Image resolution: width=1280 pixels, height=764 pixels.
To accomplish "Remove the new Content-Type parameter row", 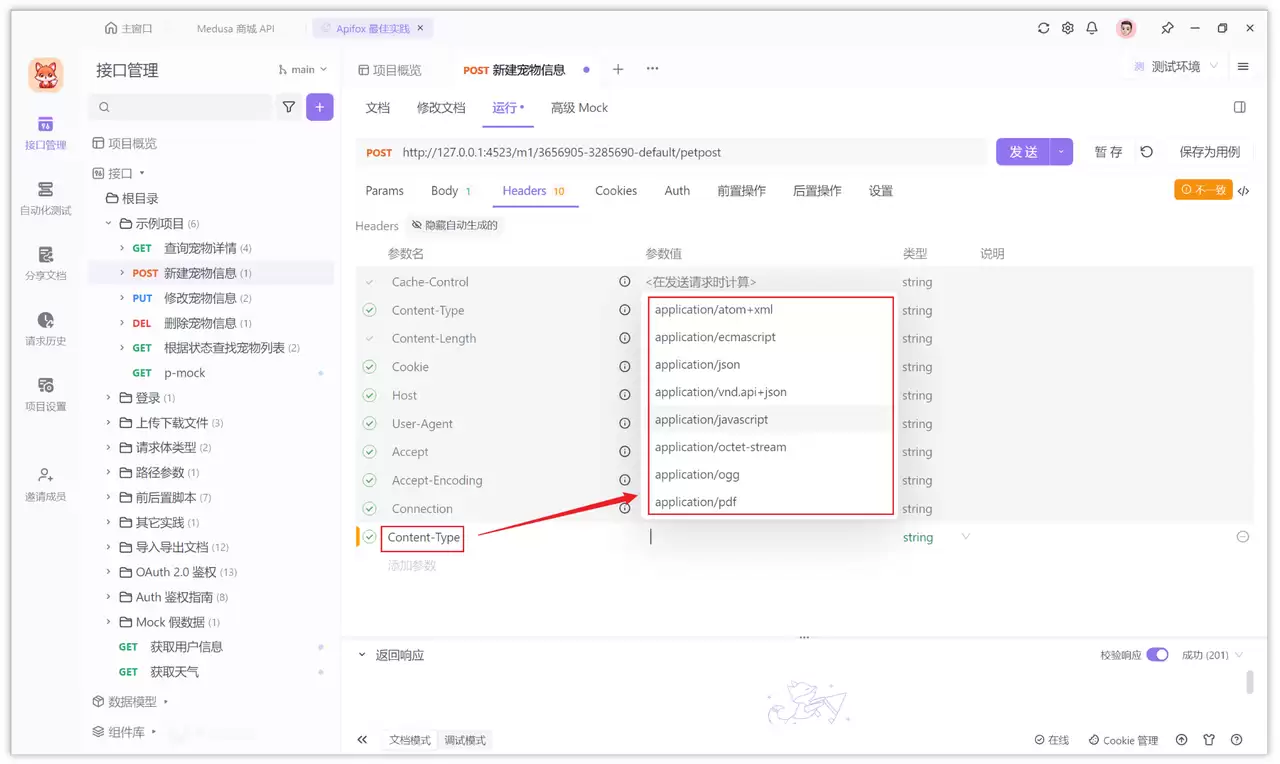I will [1243, 537].
